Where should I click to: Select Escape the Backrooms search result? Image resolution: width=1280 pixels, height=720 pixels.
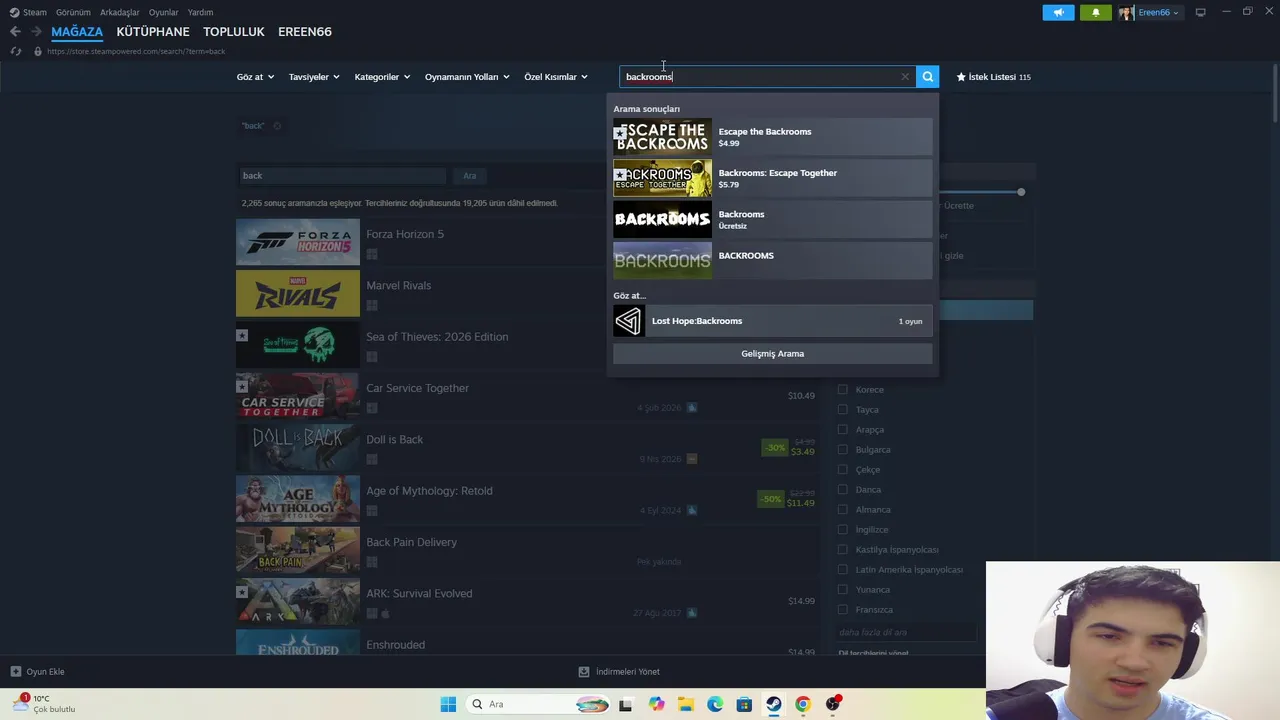coord(772,137)
